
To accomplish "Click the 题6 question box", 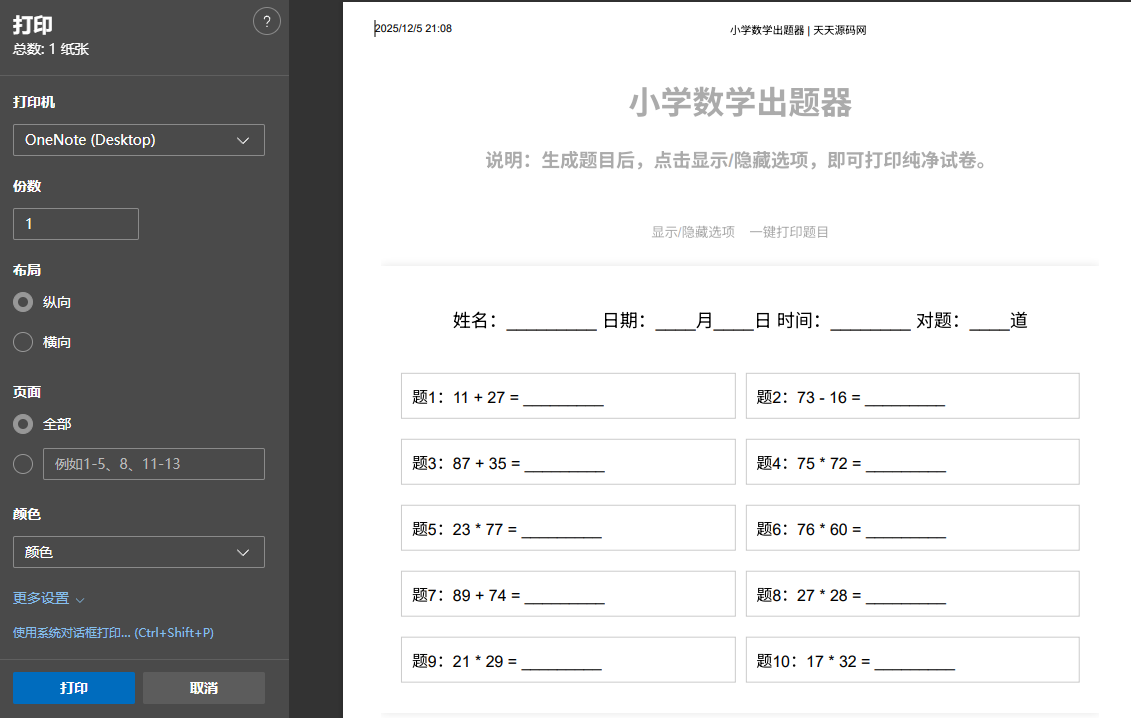I will (x=911, y=527).
